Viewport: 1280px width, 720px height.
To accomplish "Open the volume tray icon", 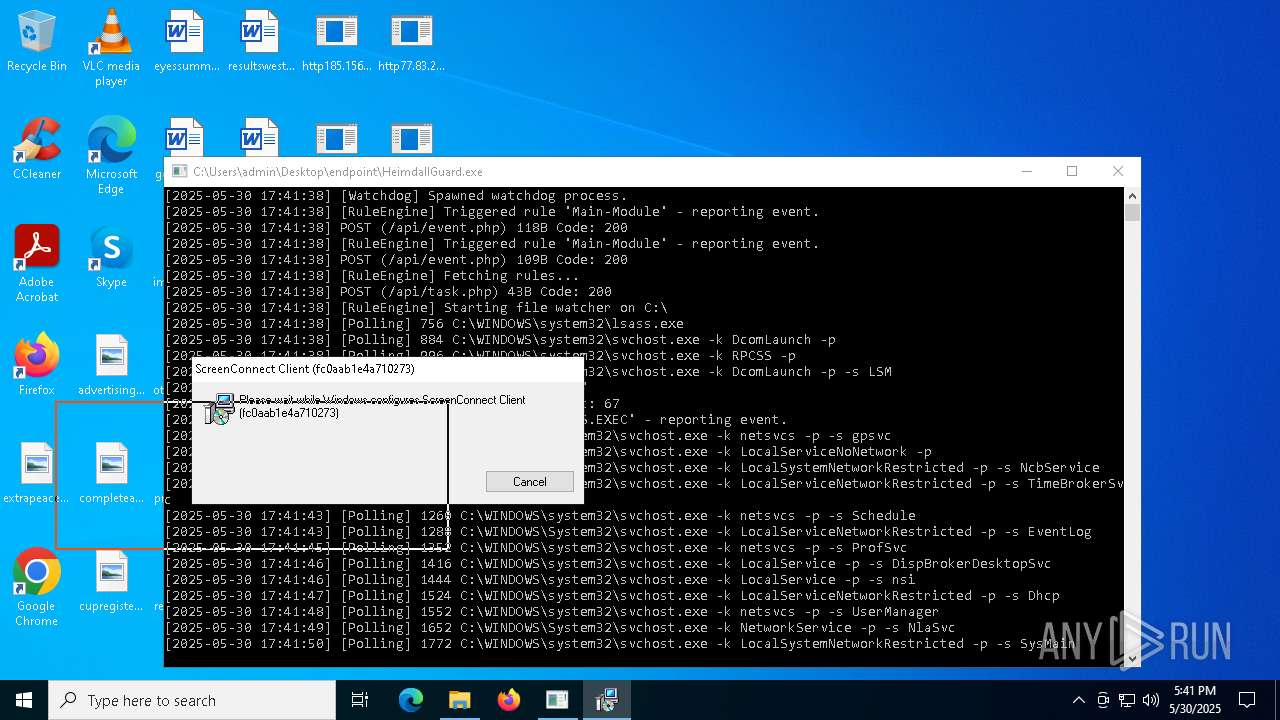I will [1151, 700].
